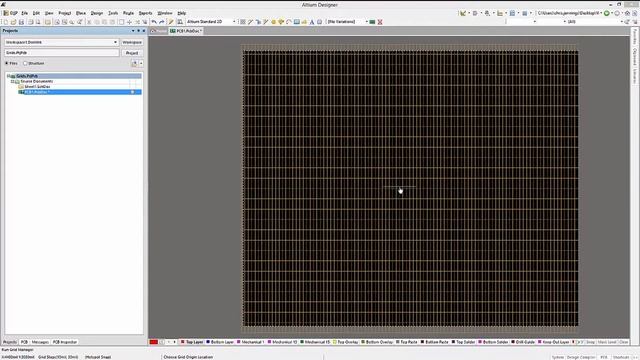Select the place via icon
The width and height of the screenshot is (640, 360).
pyautogui.click(x=281, y=22)
